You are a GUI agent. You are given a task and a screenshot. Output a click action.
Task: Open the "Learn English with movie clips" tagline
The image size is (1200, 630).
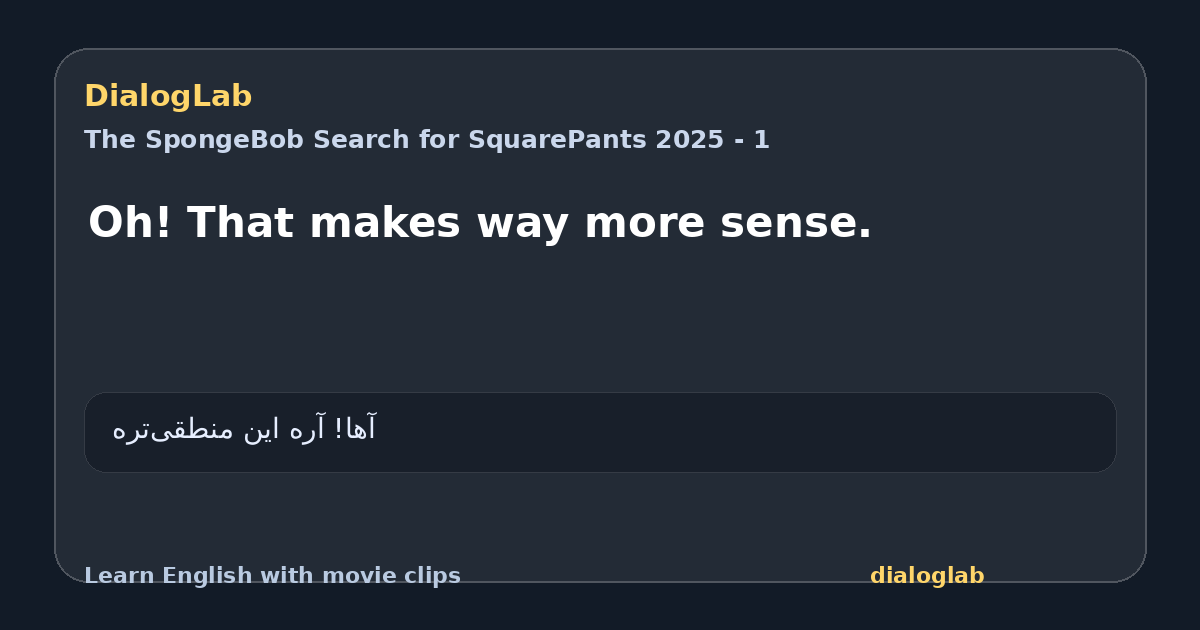[x=272, y=576]
